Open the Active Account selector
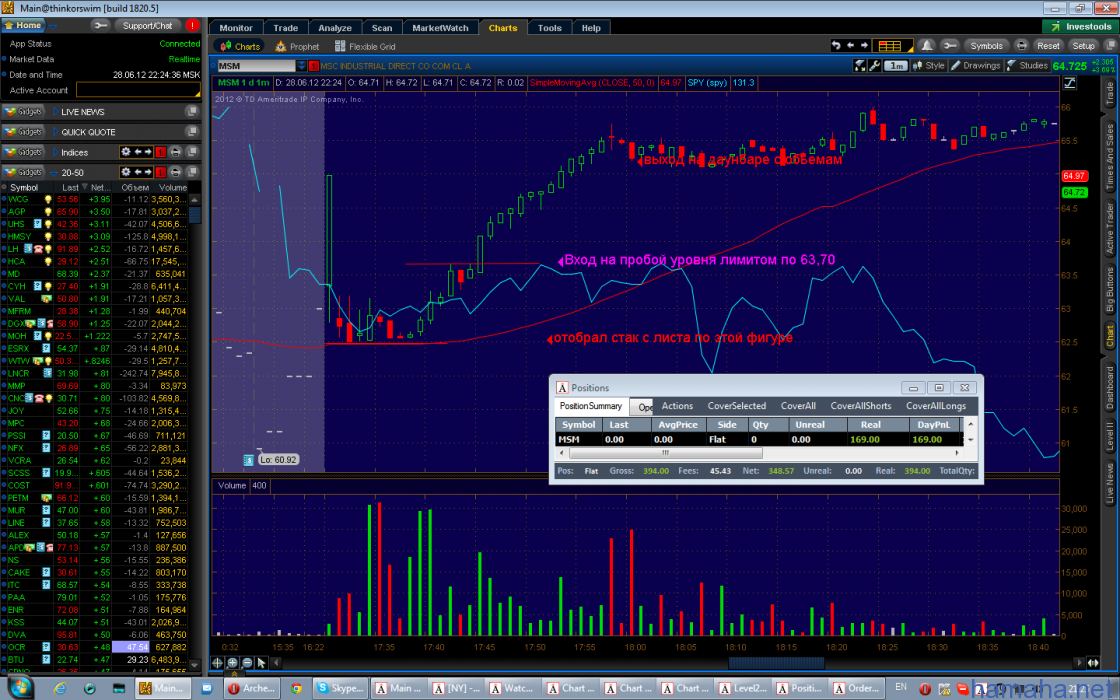The height and width of the screenshot is (700, 1120). coord(138,90)
